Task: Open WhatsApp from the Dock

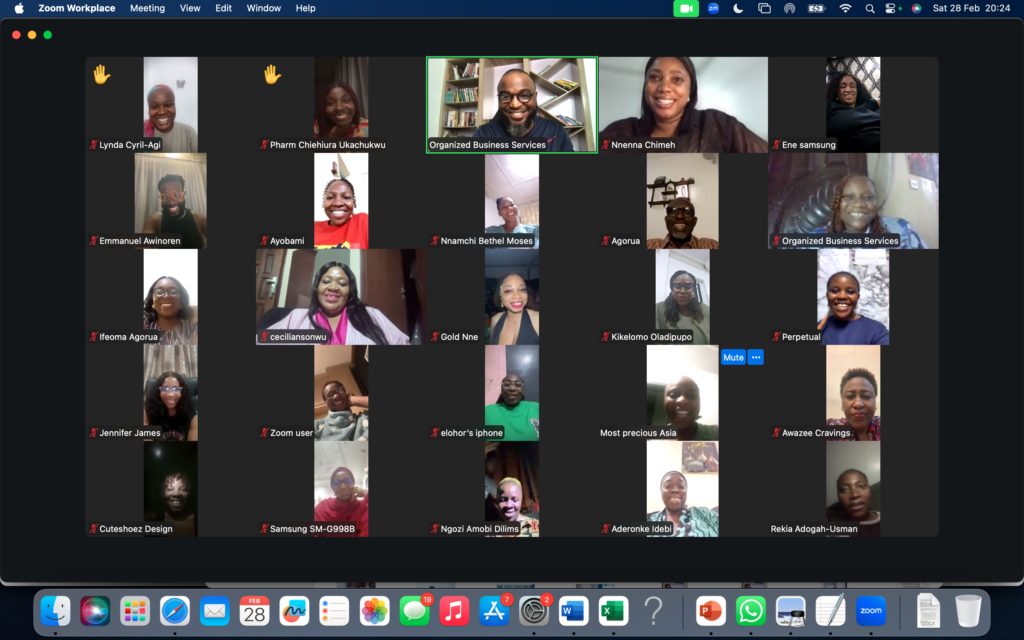Action: click(x=750, y=610)
